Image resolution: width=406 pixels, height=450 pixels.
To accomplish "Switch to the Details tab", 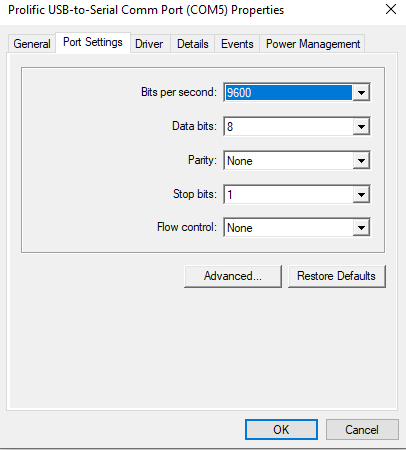I will (x=193, y=44).
